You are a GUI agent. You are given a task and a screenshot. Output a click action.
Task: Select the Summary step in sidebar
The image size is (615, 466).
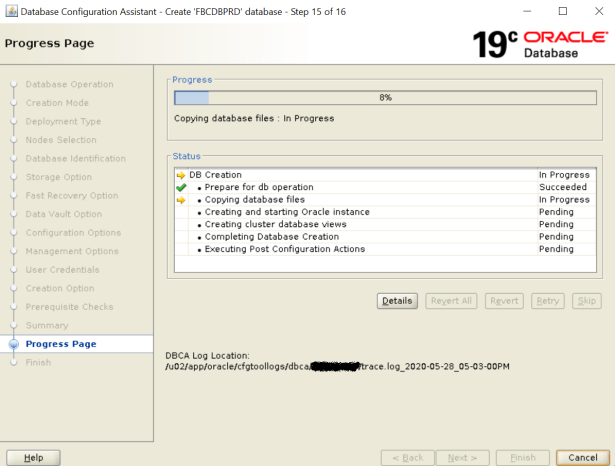click(46, 325)
